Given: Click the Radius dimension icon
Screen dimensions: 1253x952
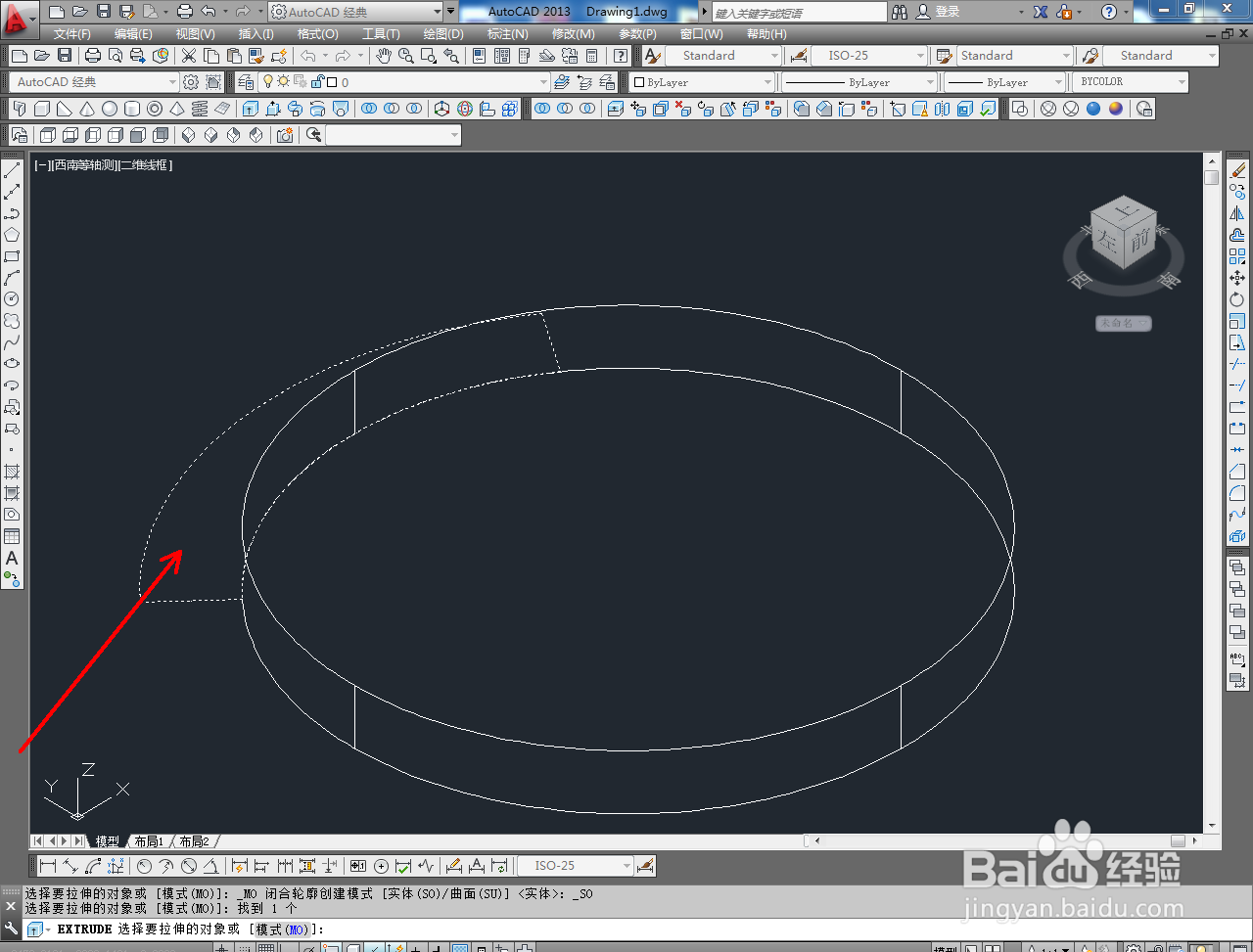Looking at the screenshot, I should [145, 866].
